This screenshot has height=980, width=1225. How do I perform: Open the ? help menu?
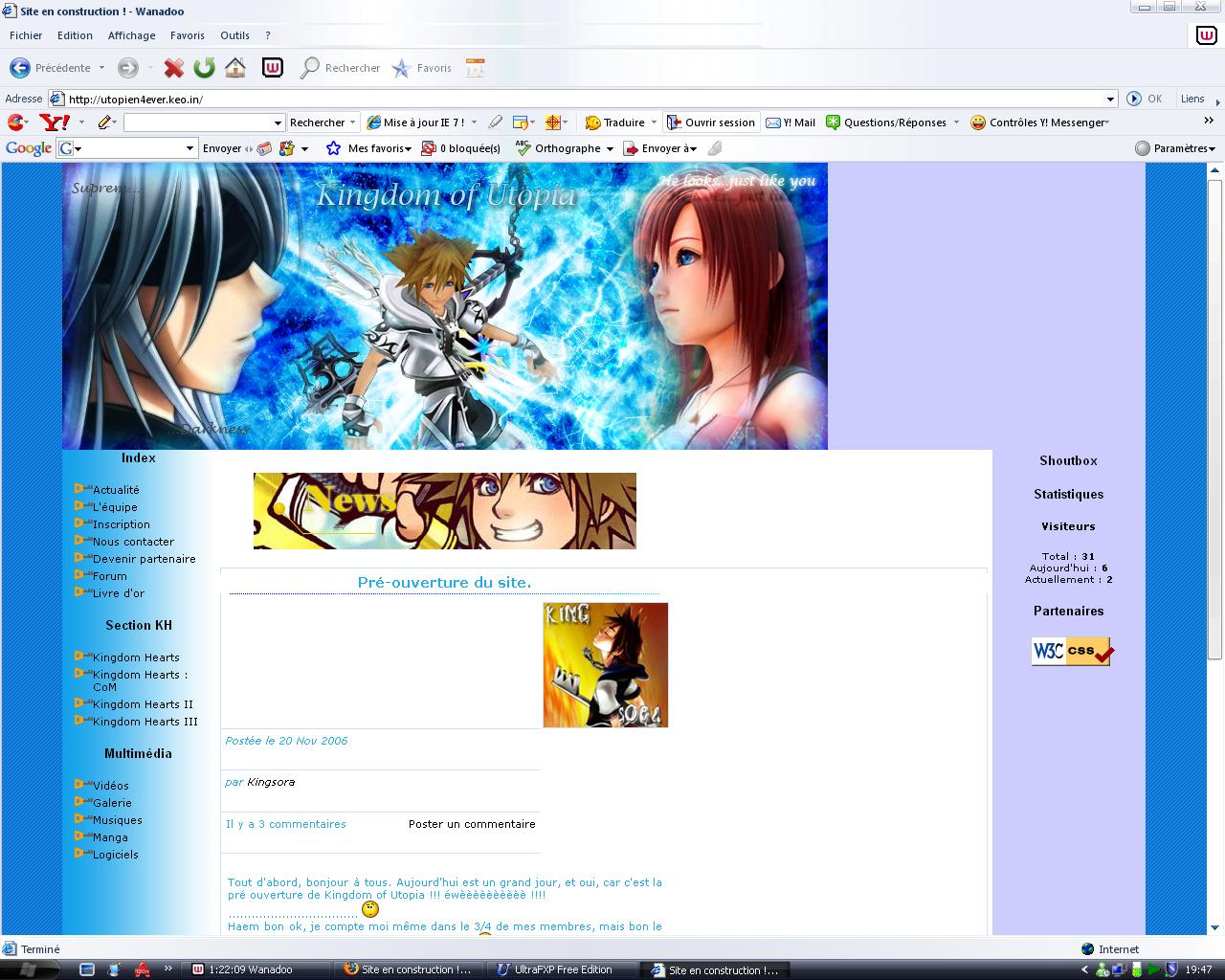coord(268,35)
